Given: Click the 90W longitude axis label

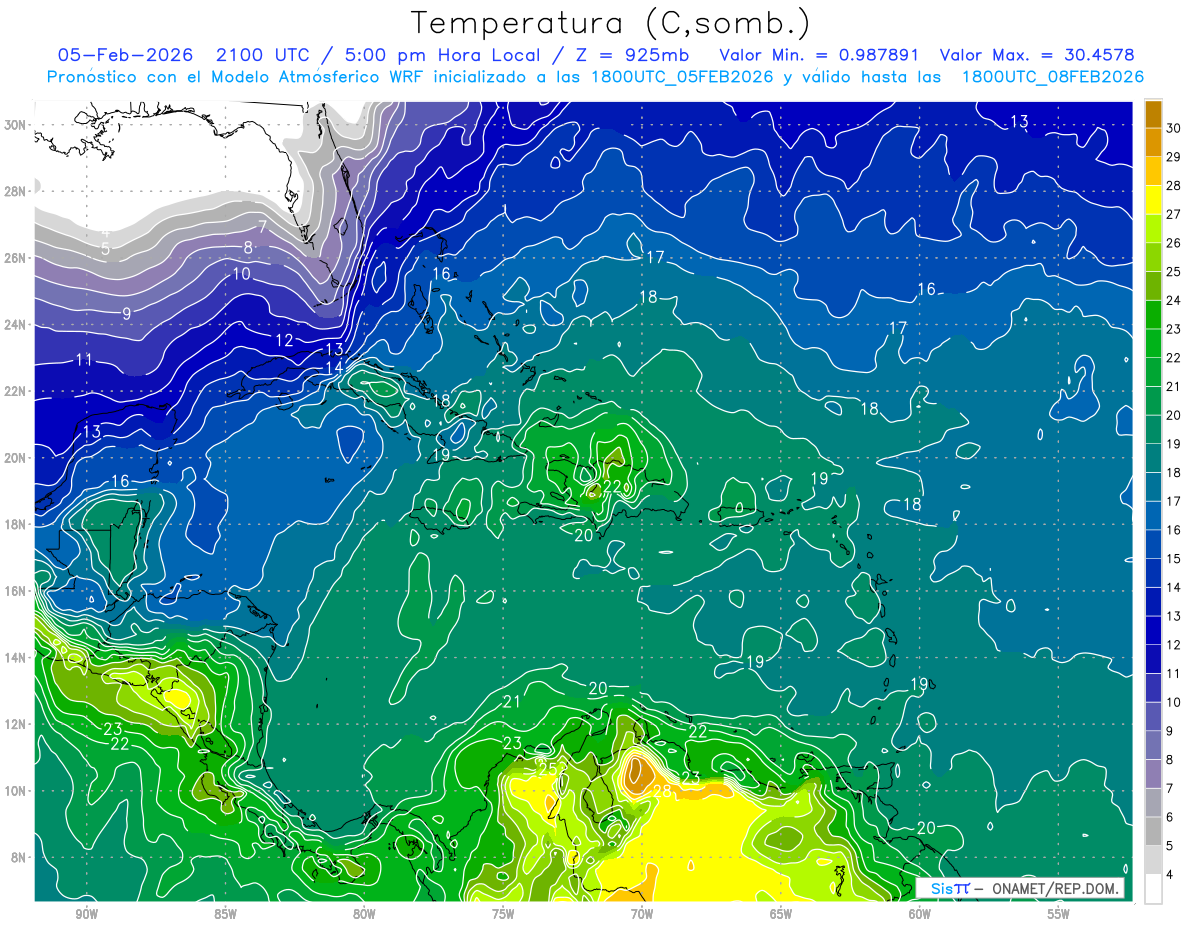Looking at the screenshot, I should point(86,914).
